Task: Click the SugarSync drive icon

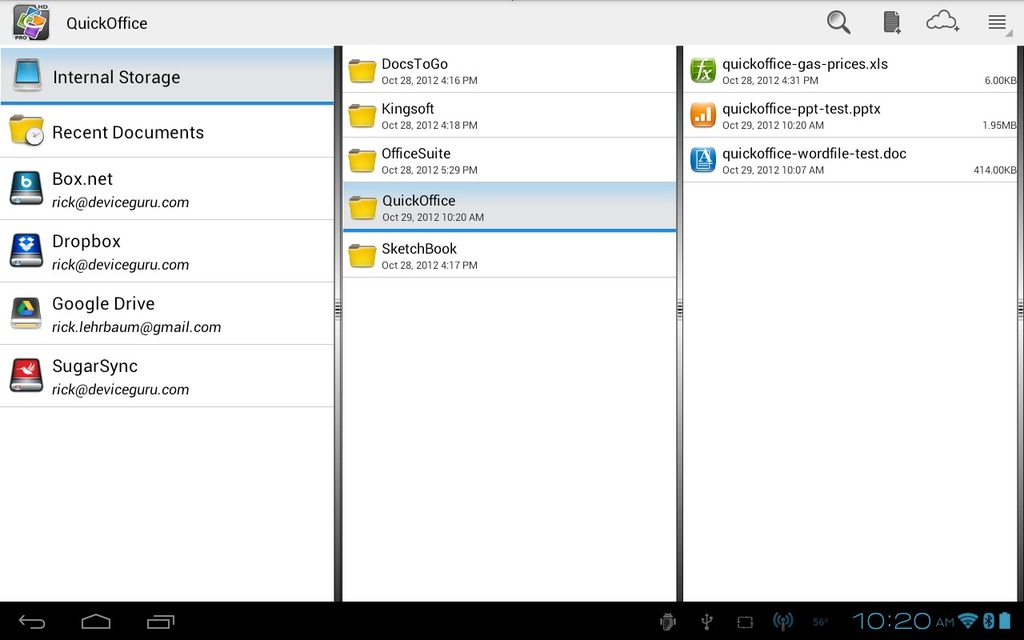Action: [x=26, y=375]
